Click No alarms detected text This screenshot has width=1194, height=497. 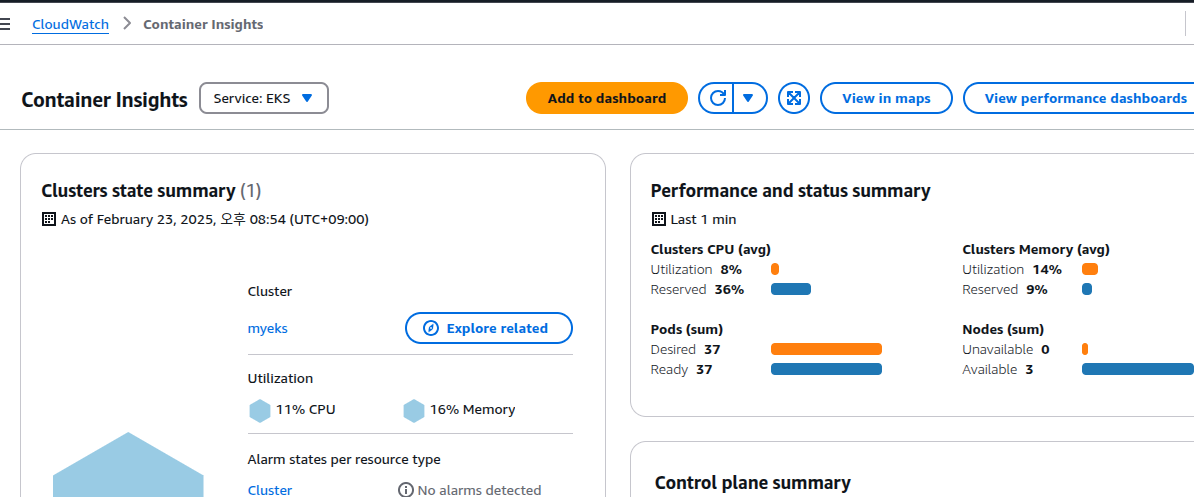[479, 490]
